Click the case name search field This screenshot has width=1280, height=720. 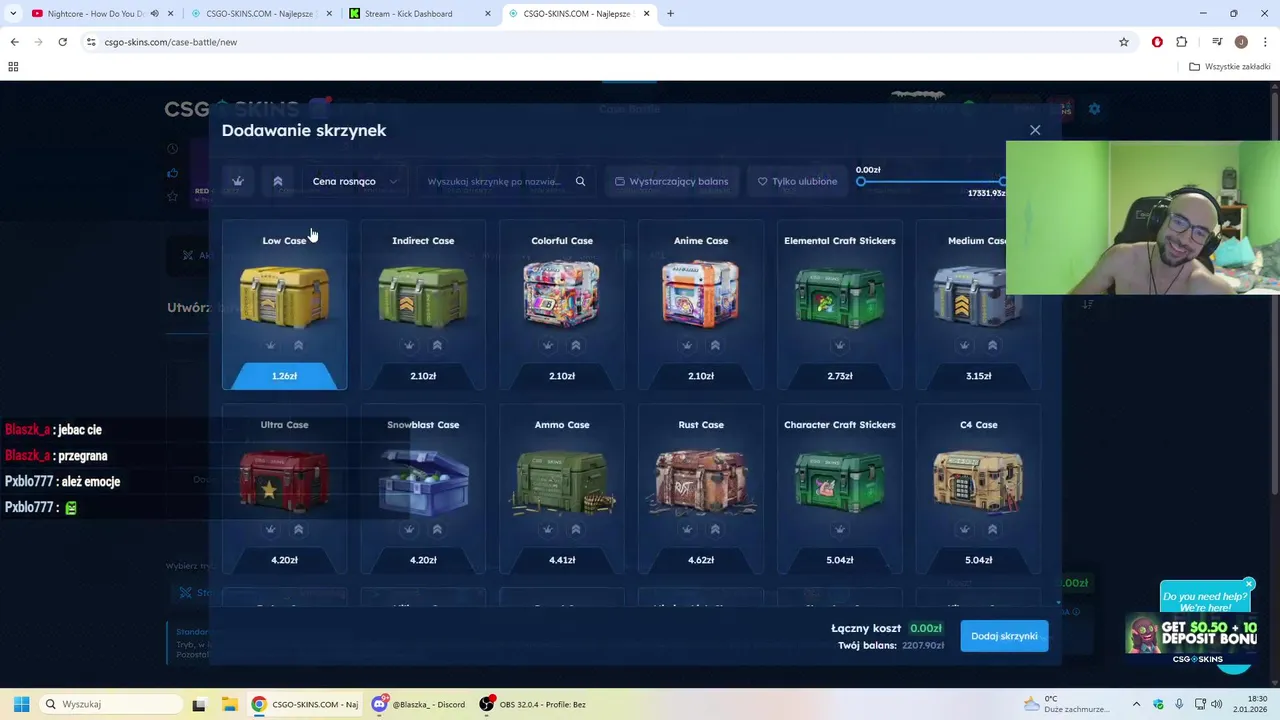494,181
